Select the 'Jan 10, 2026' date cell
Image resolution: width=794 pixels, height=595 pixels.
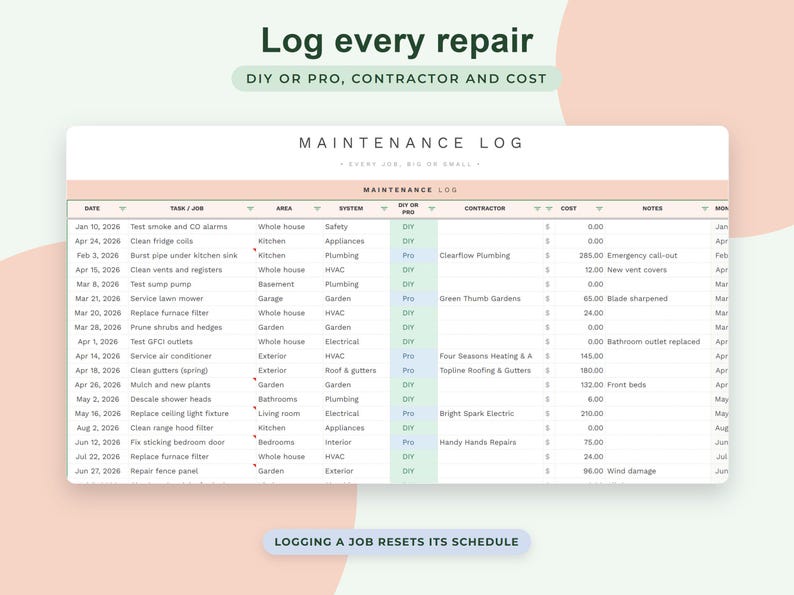(x=98, y=227)
